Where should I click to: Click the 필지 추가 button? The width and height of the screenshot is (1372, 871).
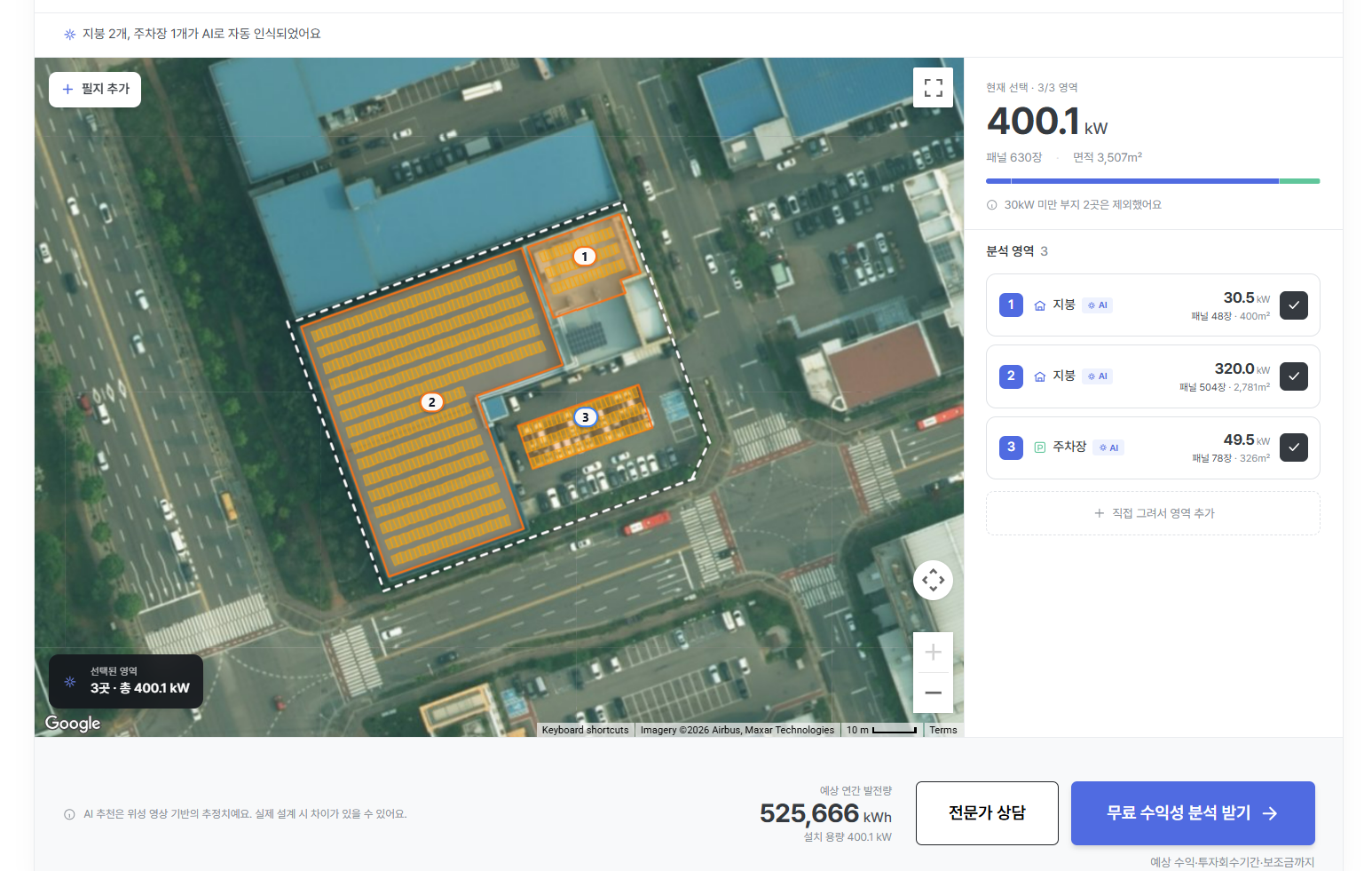pyautogui.click(x=95, y=90)
